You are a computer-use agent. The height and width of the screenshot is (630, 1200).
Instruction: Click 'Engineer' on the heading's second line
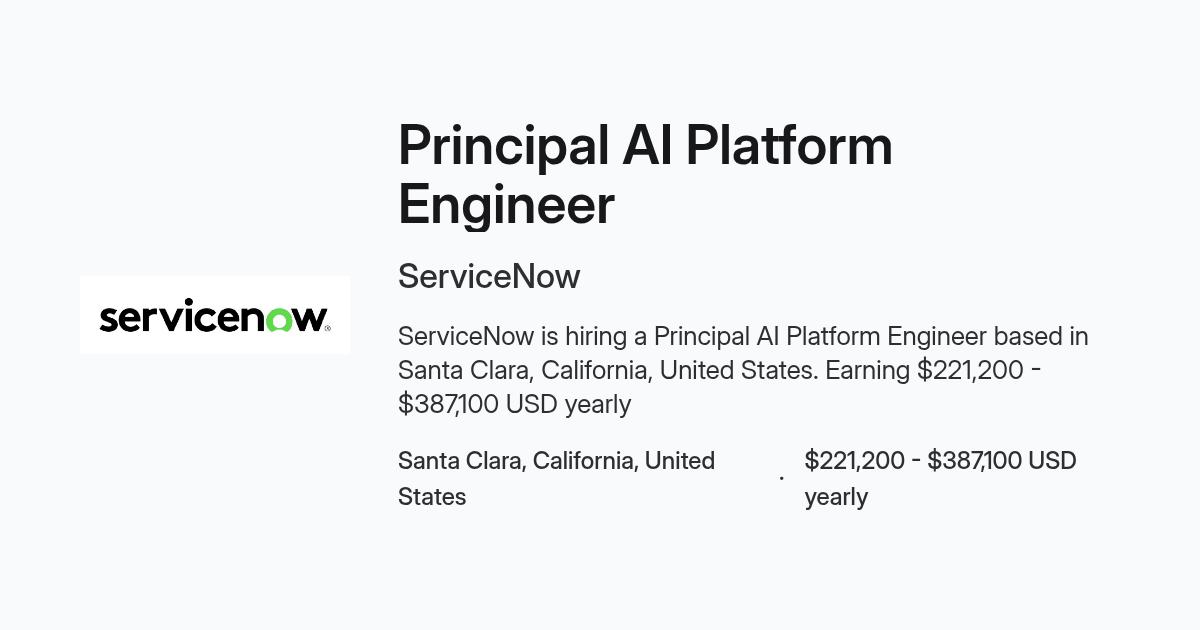tap(506, 207)
